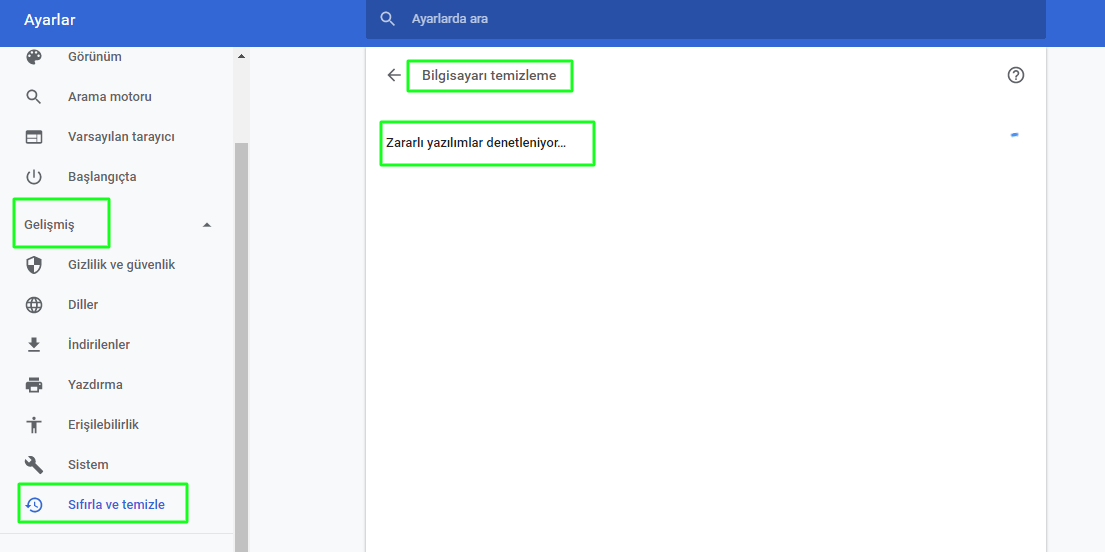
Task: Select Sıfırla ve temizle in sidebar
Action: point(116,505)
